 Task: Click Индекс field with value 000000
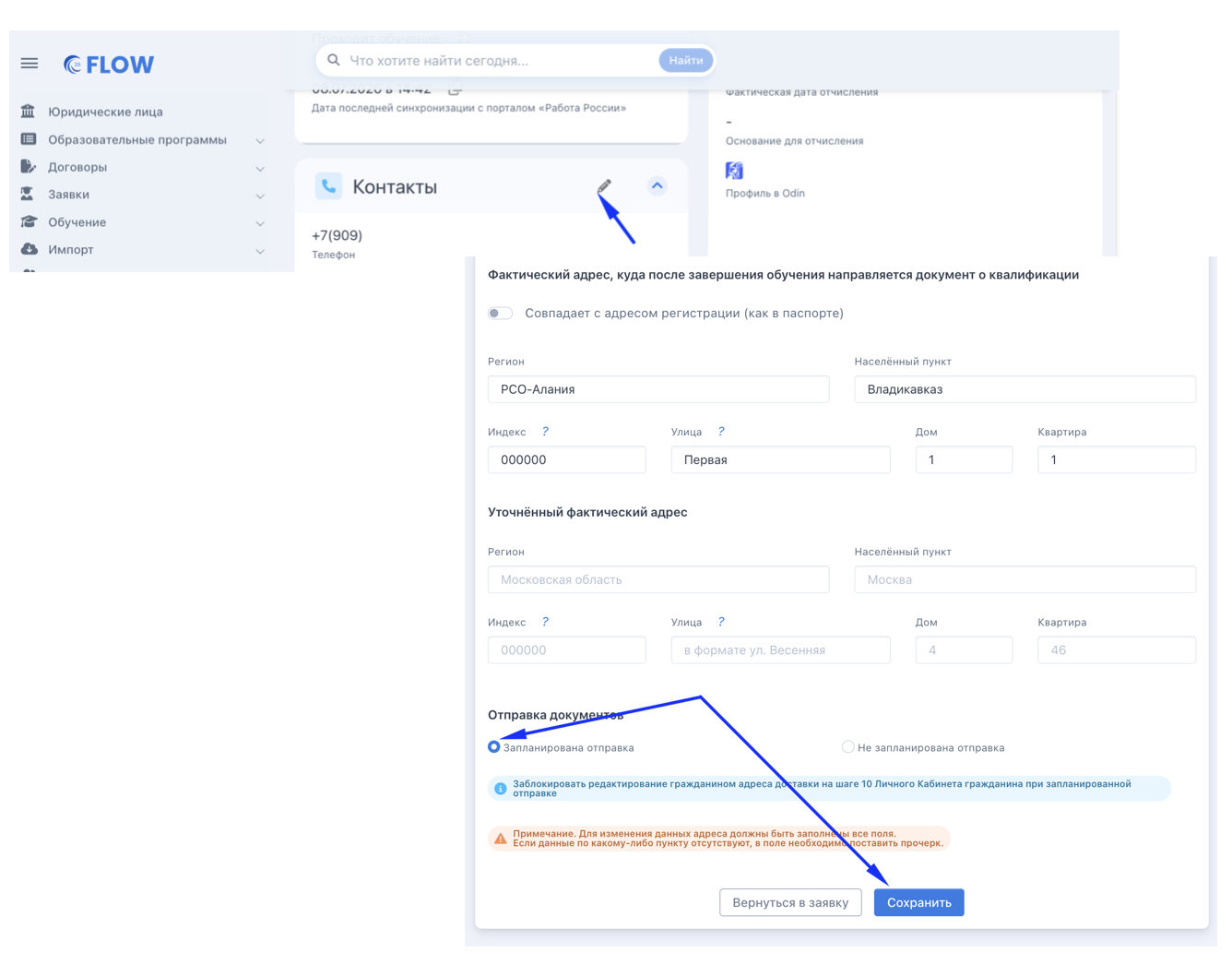click(567, 459)
